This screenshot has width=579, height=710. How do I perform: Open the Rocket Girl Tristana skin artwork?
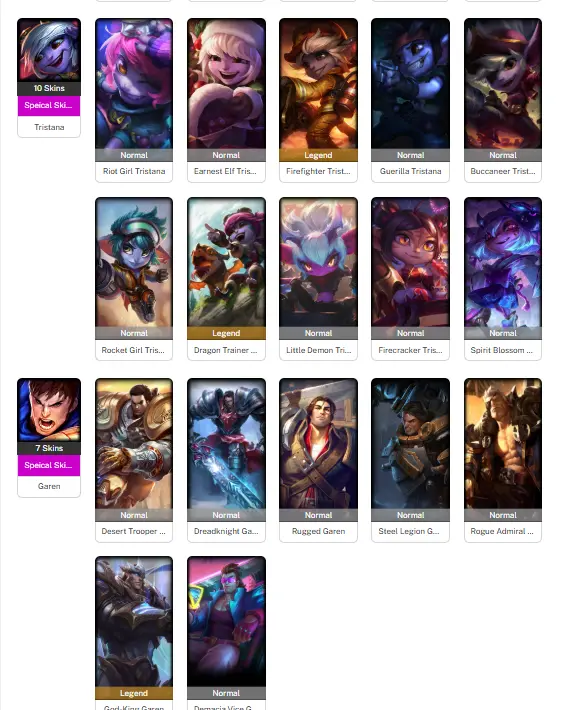click(x=134, y=262)
